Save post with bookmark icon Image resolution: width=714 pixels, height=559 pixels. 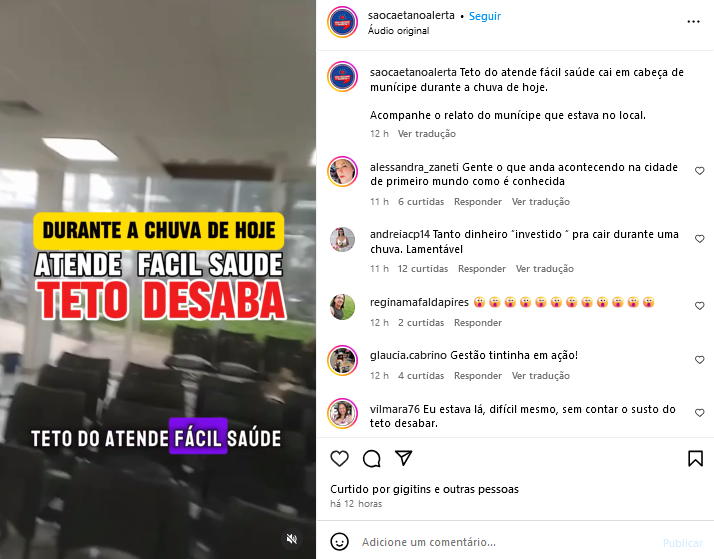695,458
